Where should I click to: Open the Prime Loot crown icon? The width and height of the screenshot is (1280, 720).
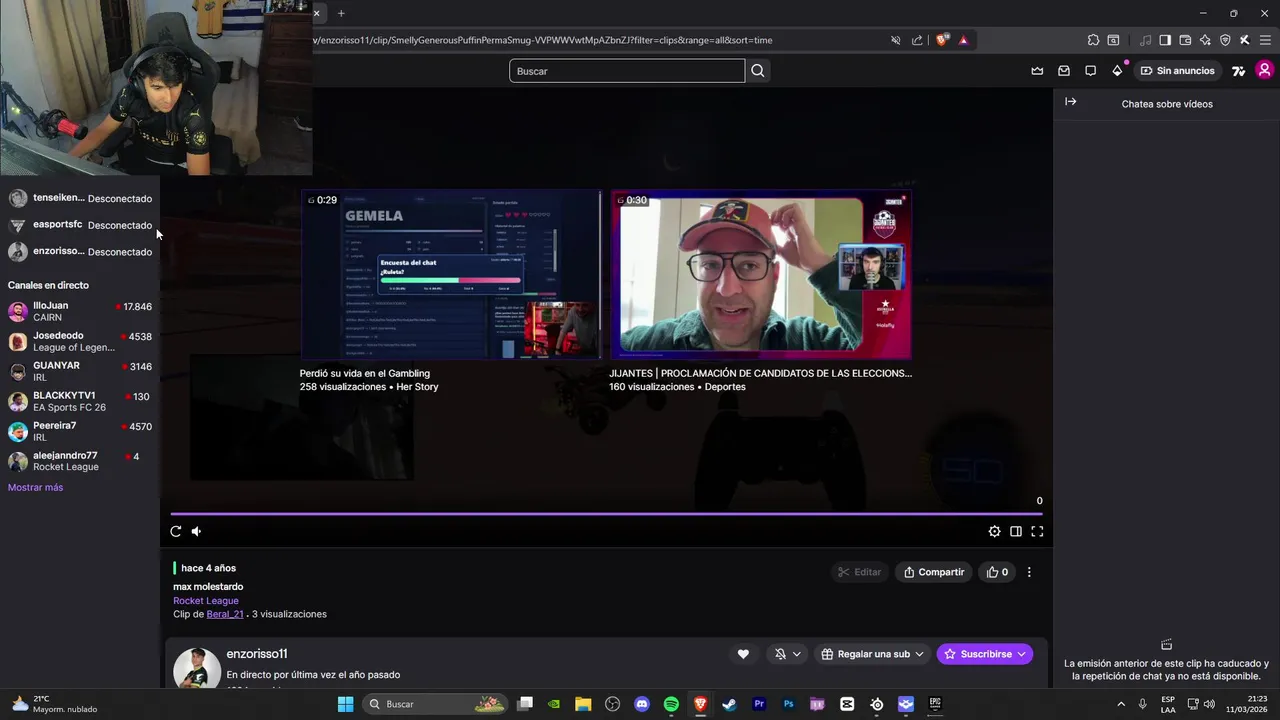pos(1037,71)
